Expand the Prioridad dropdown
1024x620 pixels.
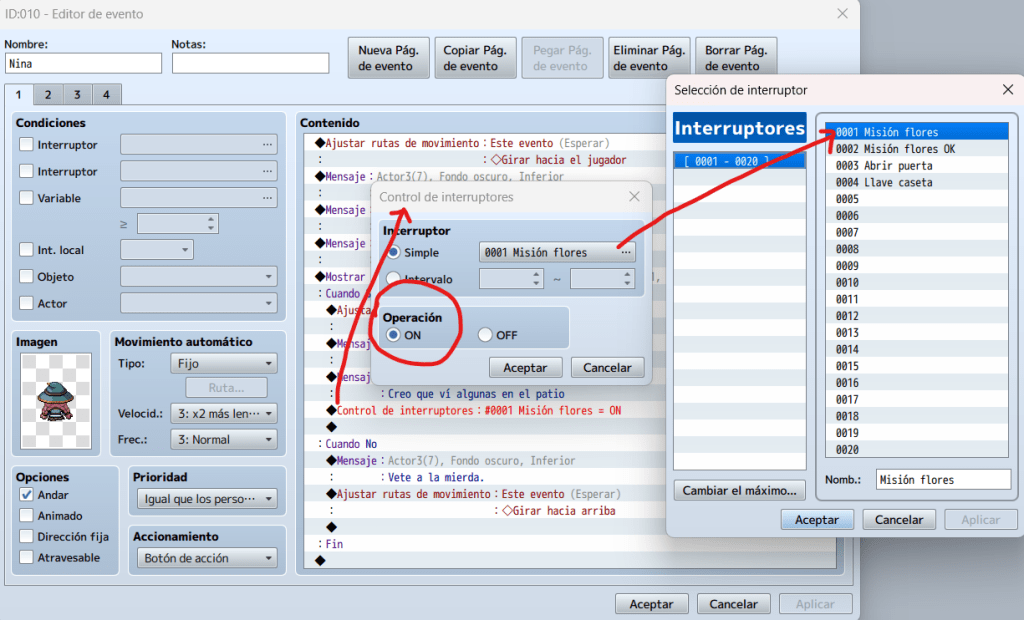pos(206,499)
